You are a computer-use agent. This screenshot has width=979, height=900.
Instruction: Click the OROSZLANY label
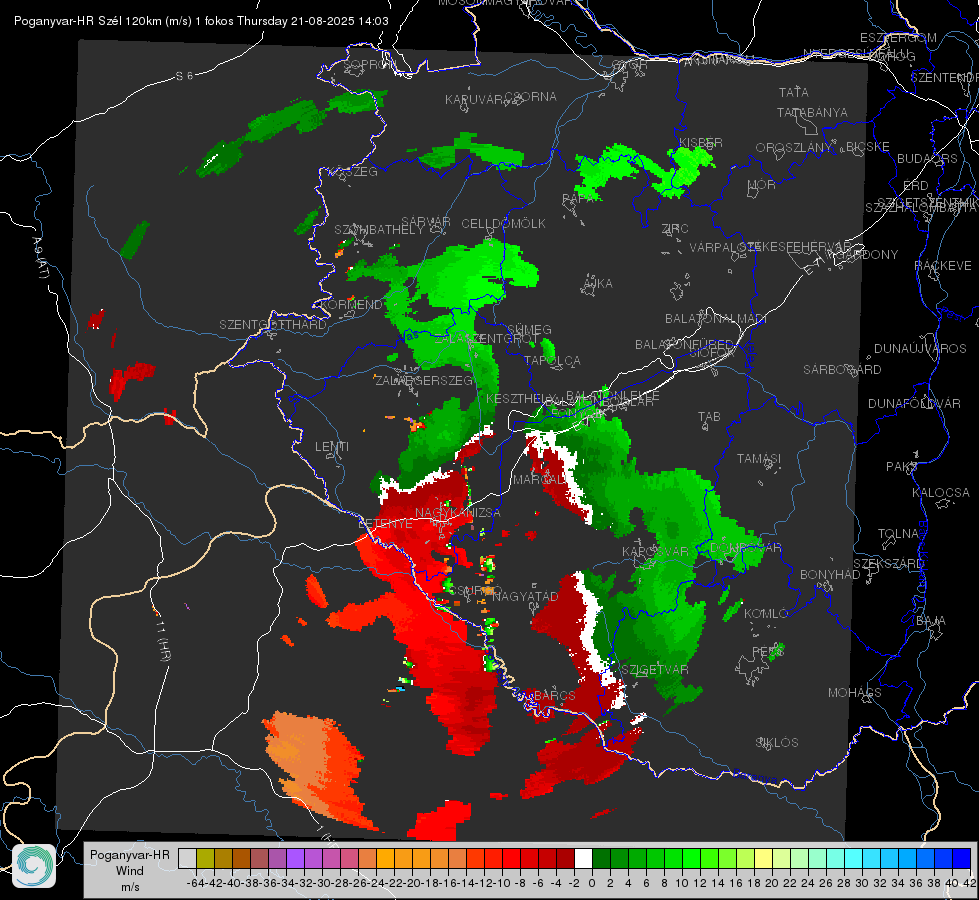794,148
